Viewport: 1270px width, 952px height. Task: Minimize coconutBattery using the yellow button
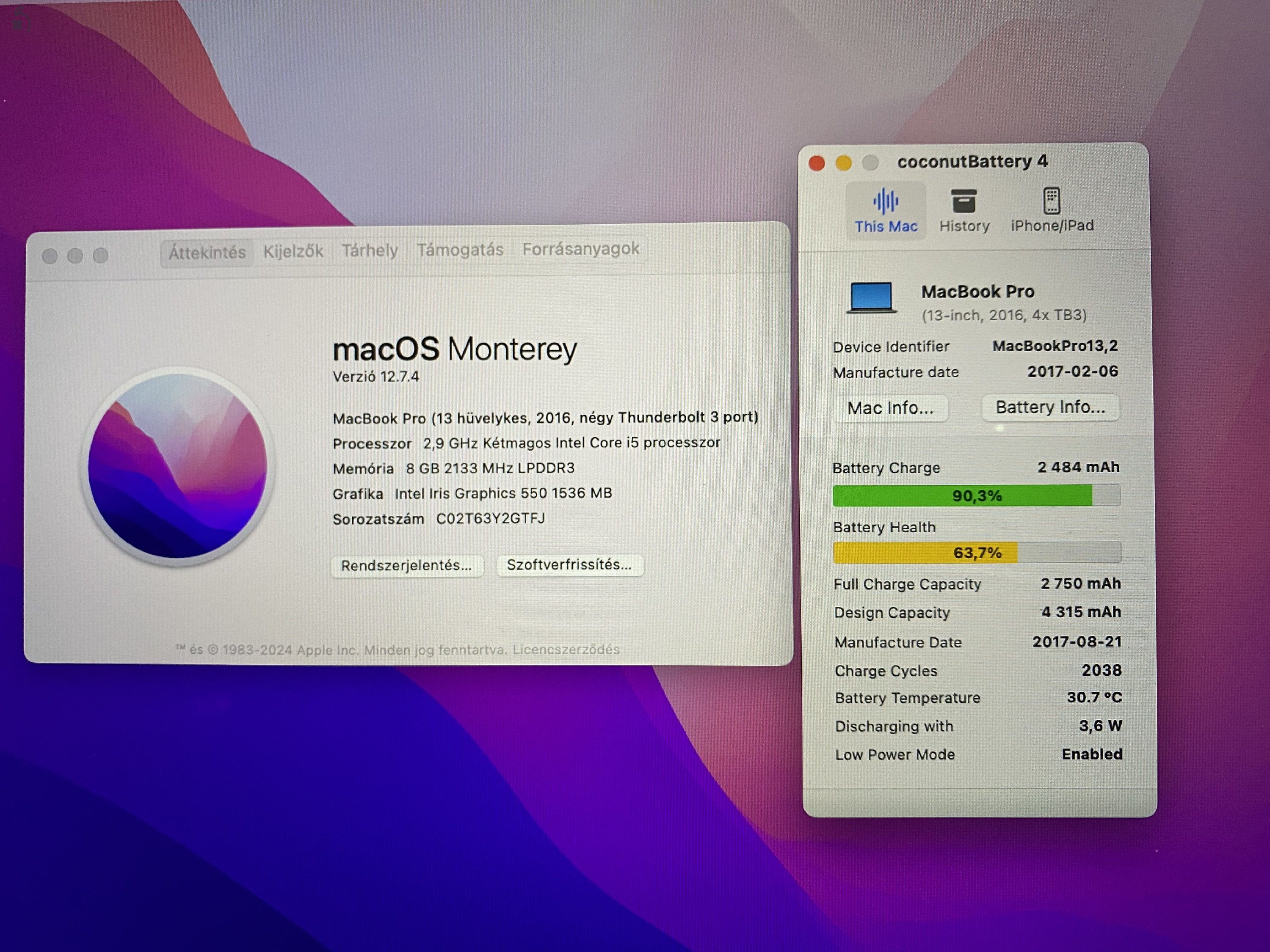pyautogui.click(x=843, y=164)
